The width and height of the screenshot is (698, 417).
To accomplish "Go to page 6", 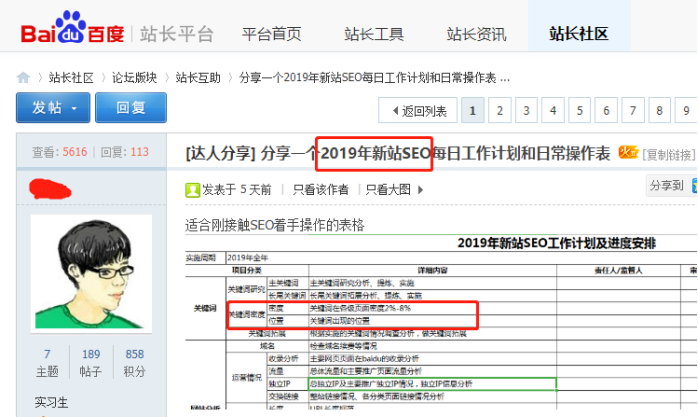I will 606,110.
